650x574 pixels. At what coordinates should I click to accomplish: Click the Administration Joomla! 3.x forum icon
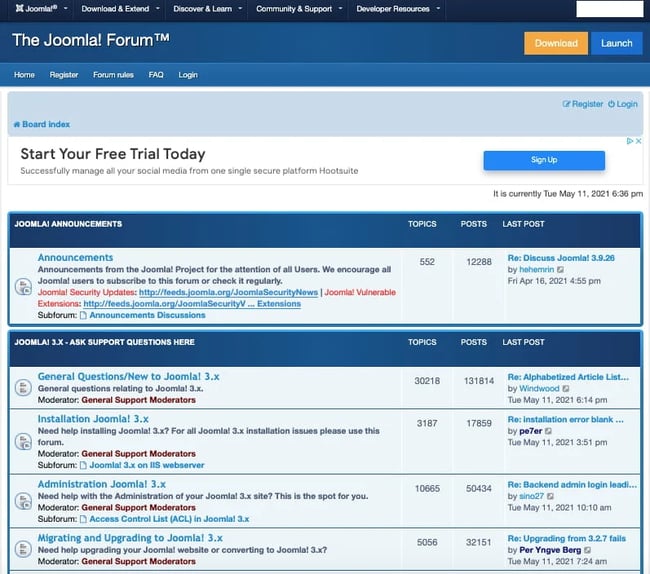(x=23, y=501)
